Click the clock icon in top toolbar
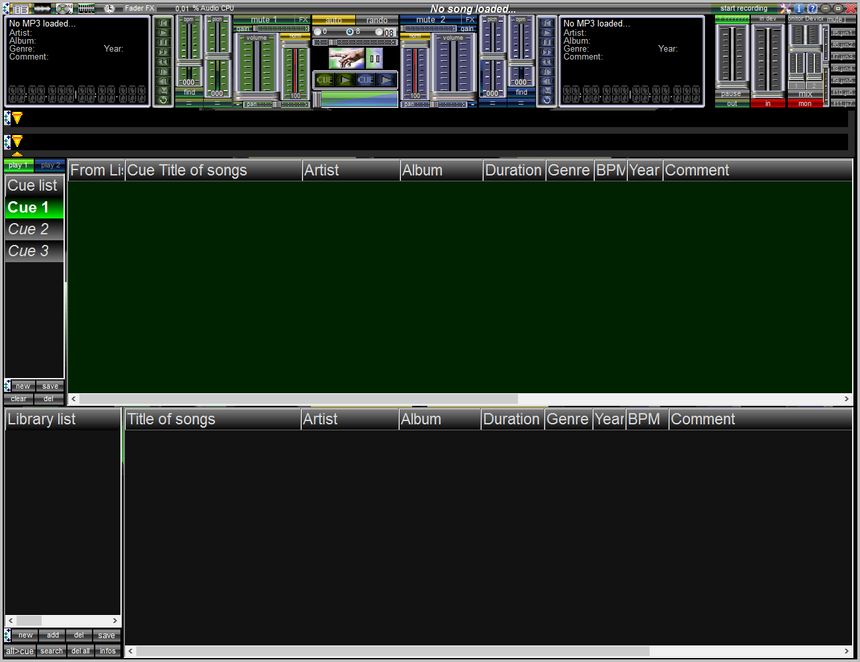 pyautogui.click(x=109, y=8)
